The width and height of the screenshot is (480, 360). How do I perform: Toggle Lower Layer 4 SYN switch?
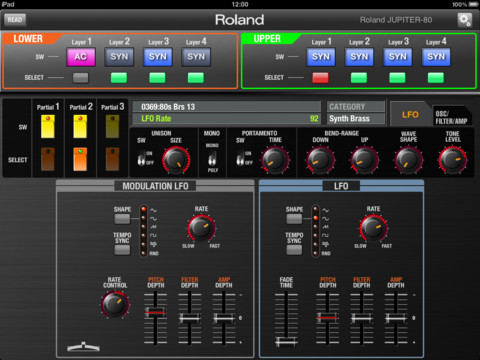[196, 57]
